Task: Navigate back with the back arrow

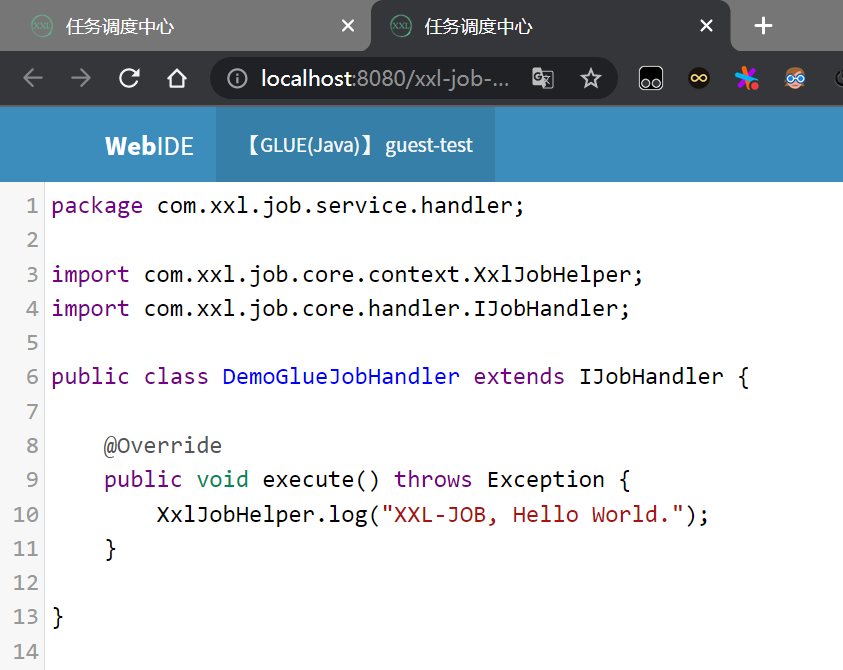Action: tap(32, 77)
